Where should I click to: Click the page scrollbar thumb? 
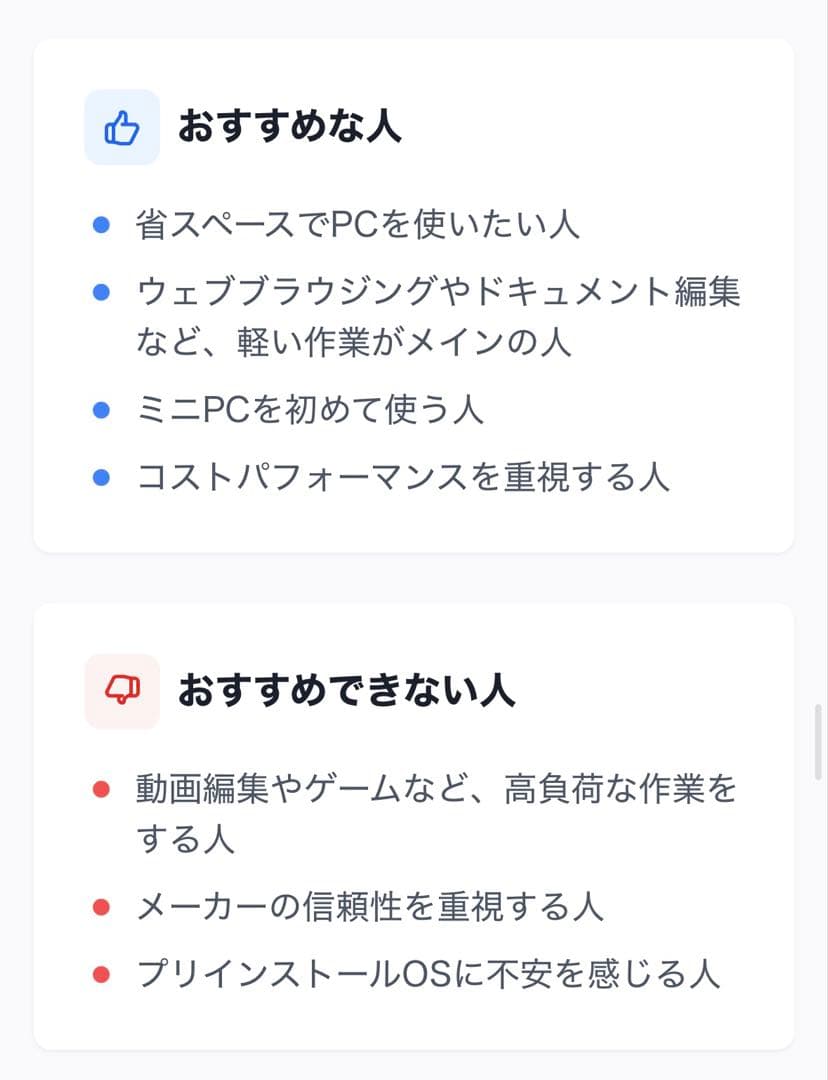tap(819, 741)
